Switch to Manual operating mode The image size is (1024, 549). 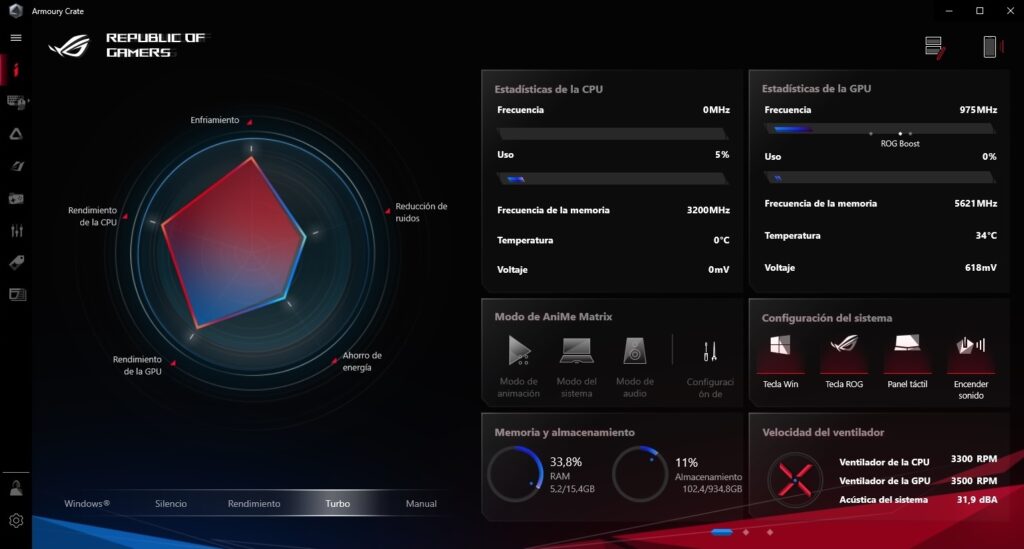tap(421, 503)
